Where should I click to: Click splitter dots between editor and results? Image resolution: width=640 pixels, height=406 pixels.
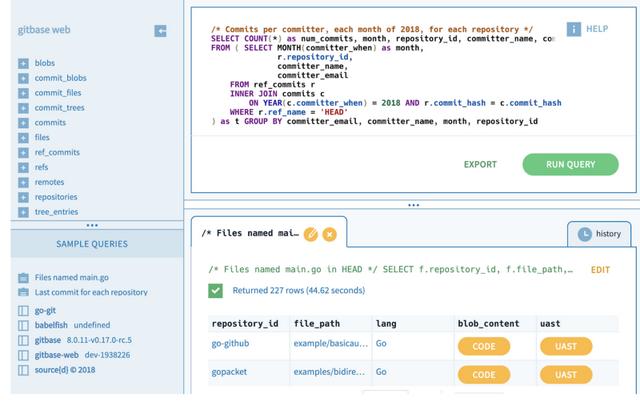pos(413,205)
